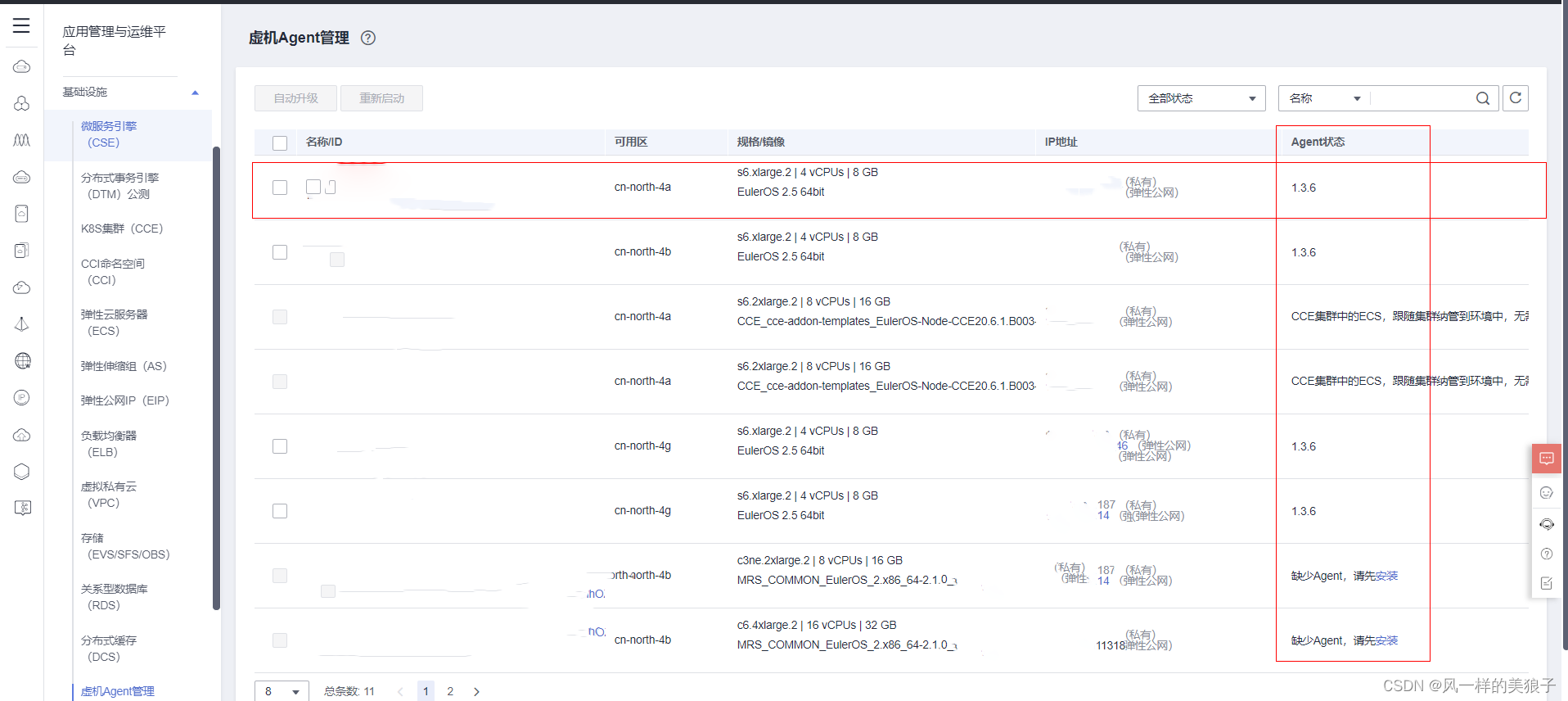Click the copy icon in the first row name cell
Viewport: 1568px width, 701px height.
point(331,188)
